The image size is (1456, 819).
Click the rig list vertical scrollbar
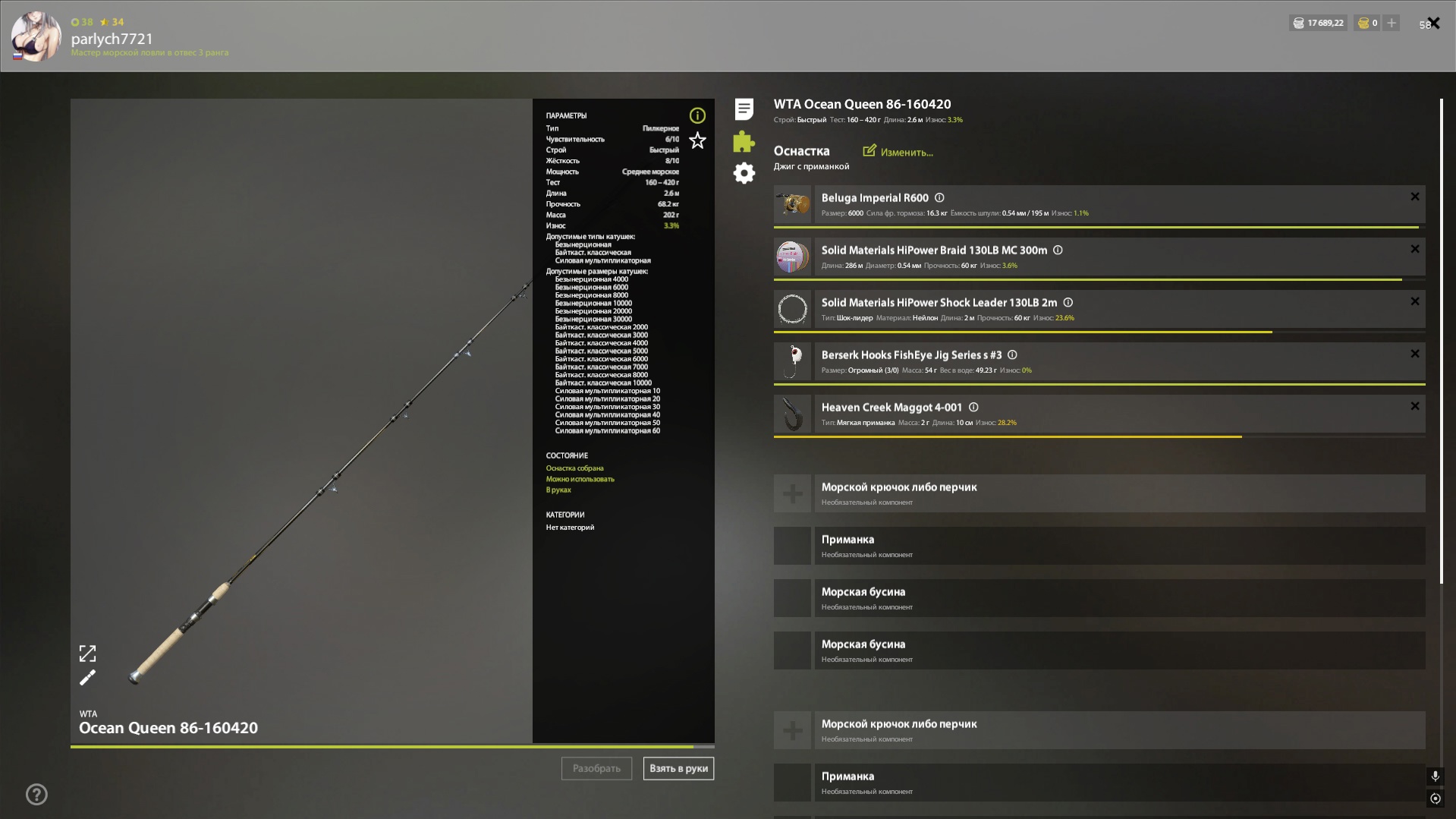click(x=1441, y=341)
